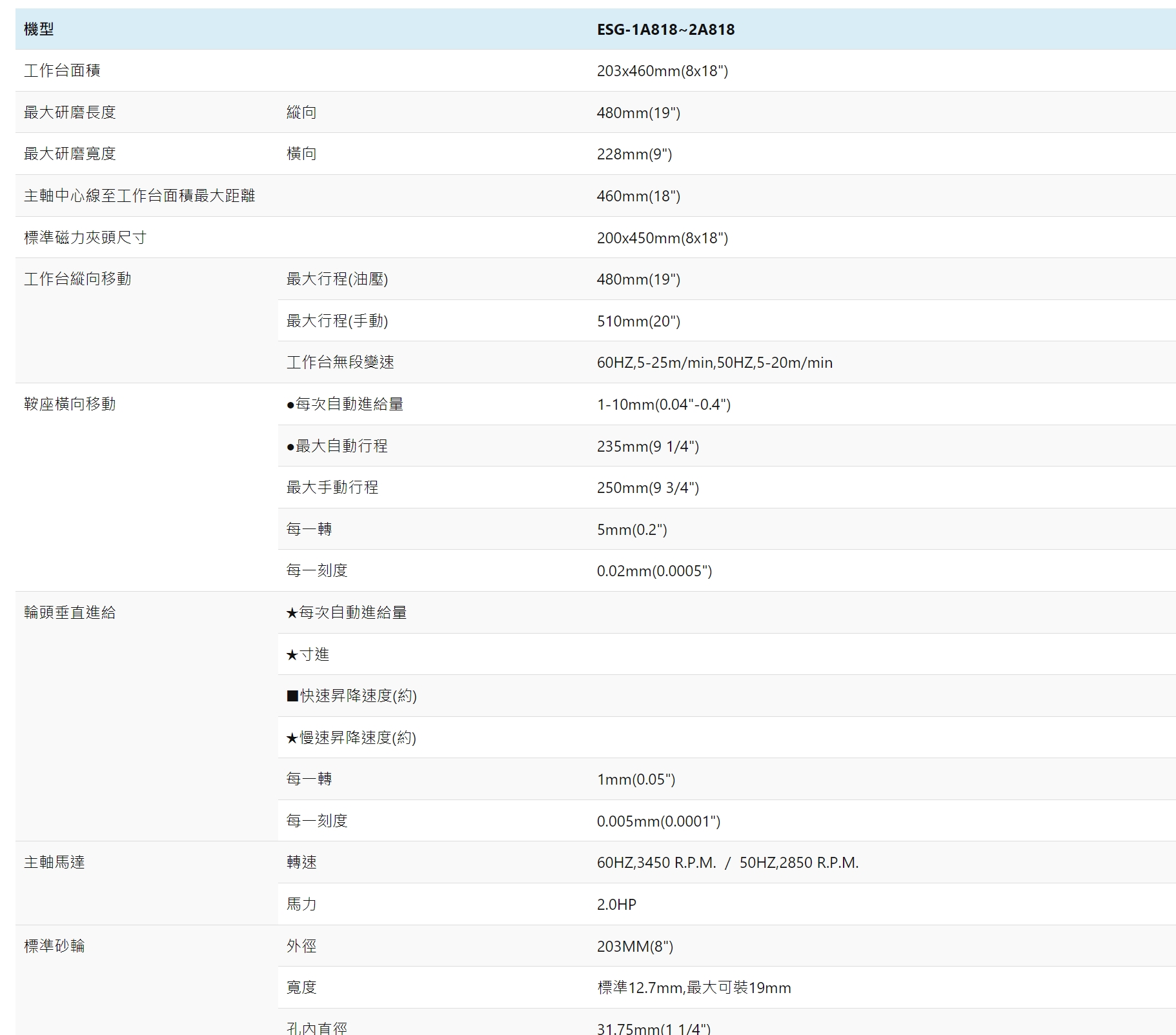This screenshot has height=1035, width=1176.
Task: Select value 60HZ,3450 R.P.M. / 50HZ,2850 R.P.M.
Action: point(727,863)
